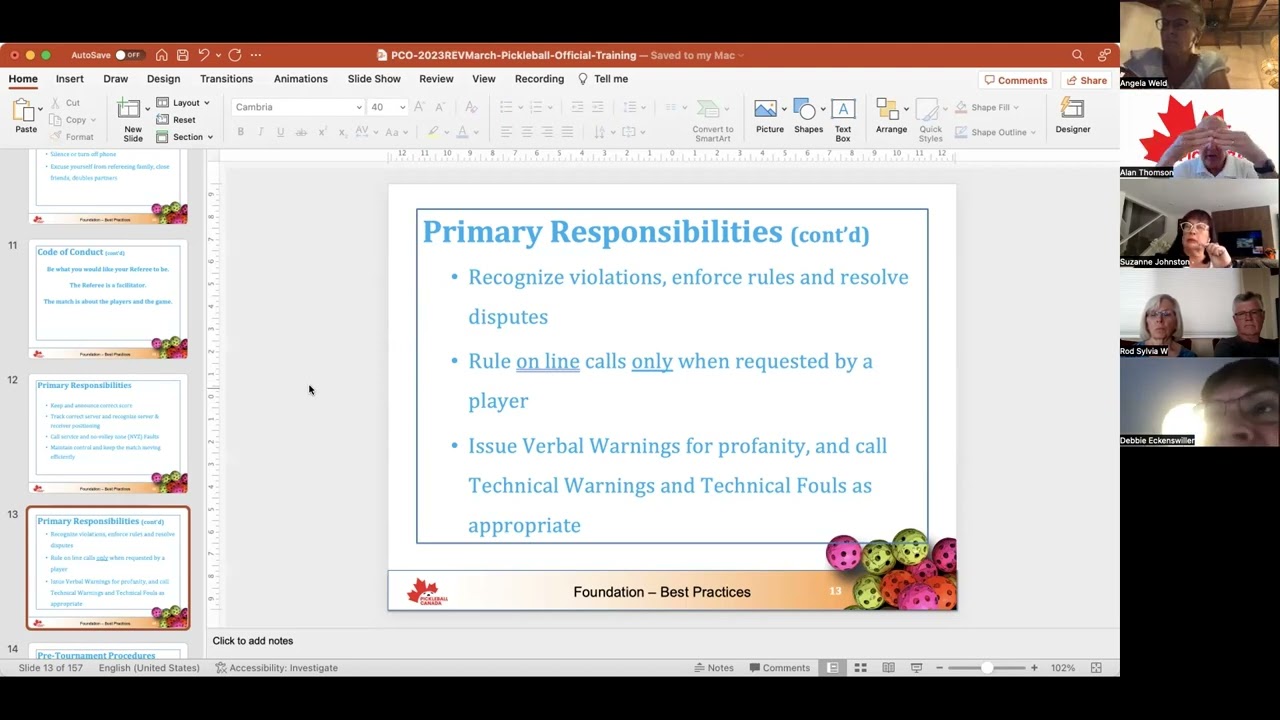Switch to Slide Sorter view icon
The height and width of the screenshot is (720, 1280).
point(860,668)
